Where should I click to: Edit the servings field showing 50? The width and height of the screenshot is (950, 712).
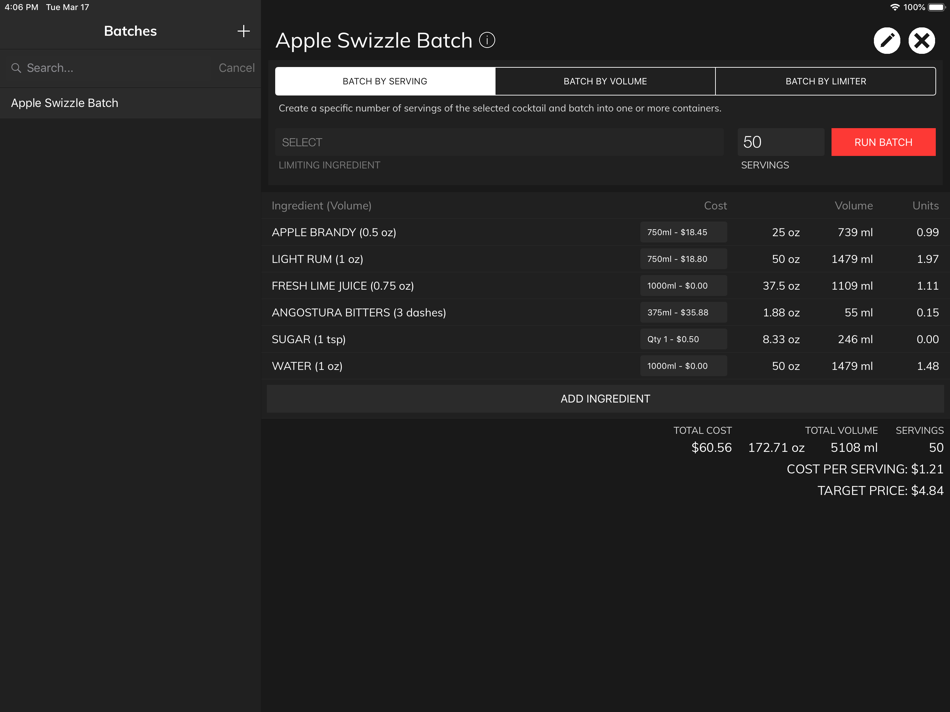coord(780,142)
